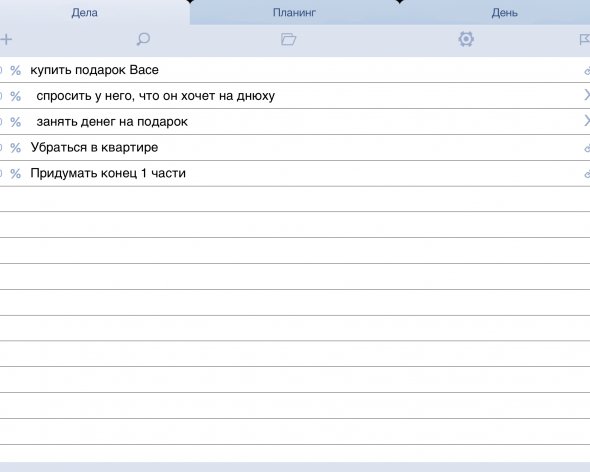This screenshot has height=472, width=590.
Task: Select the first empty row below tasks
Action: 295,199
